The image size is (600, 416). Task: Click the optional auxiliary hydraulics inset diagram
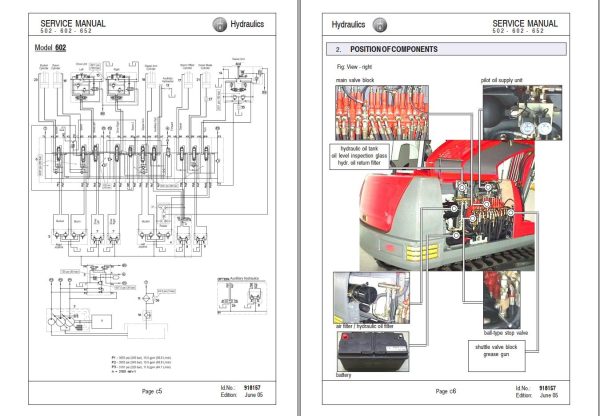(x=241, y=295)
